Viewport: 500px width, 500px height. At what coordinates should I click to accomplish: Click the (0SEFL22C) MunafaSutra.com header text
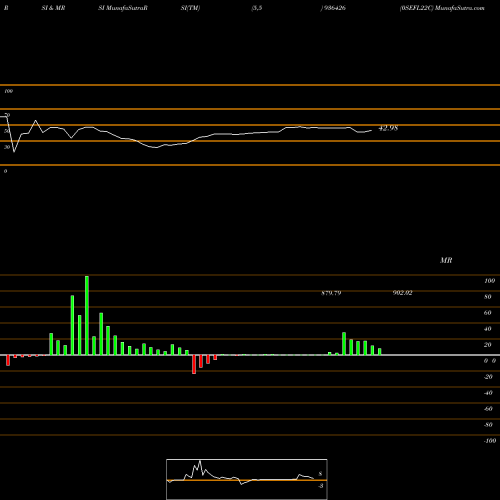coord(442,8)
